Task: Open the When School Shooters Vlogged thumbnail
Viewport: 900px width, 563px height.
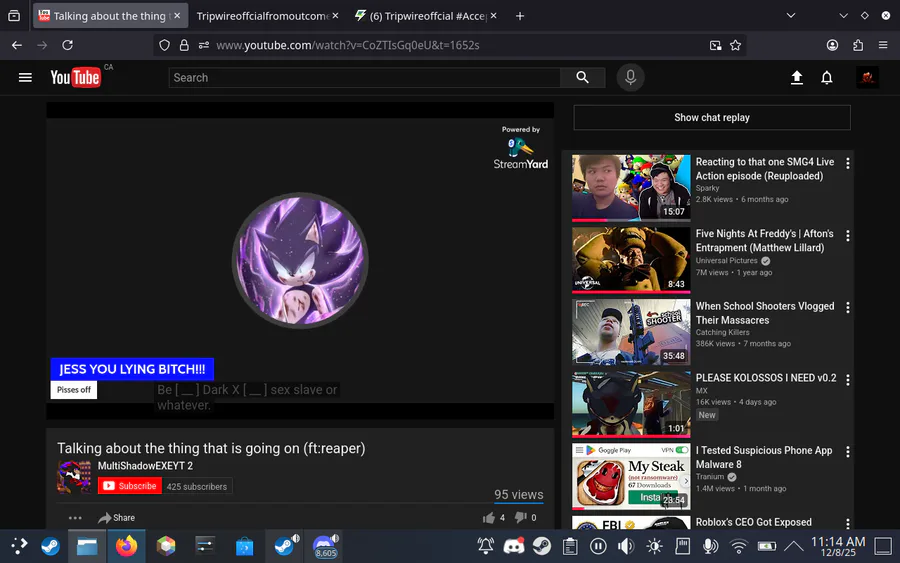Action: tap(631, 332)
